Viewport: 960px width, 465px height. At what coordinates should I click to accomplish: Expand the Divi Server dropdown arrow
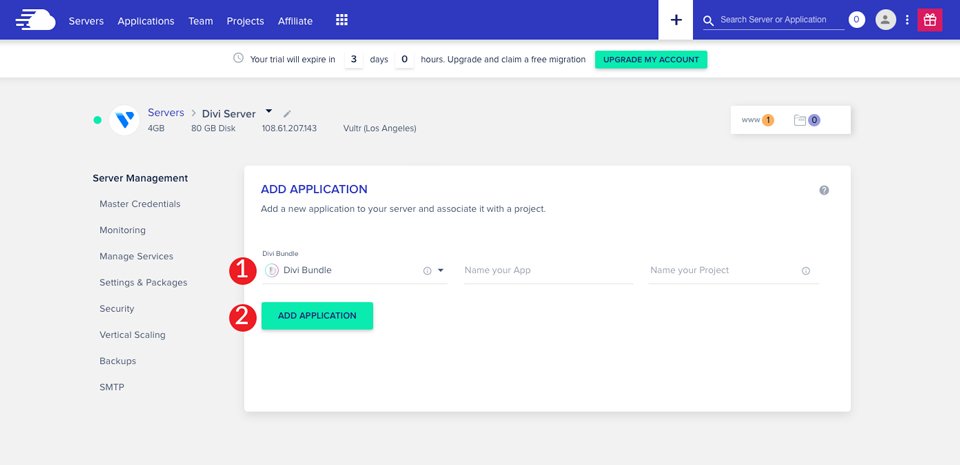(x=268, y=113)
